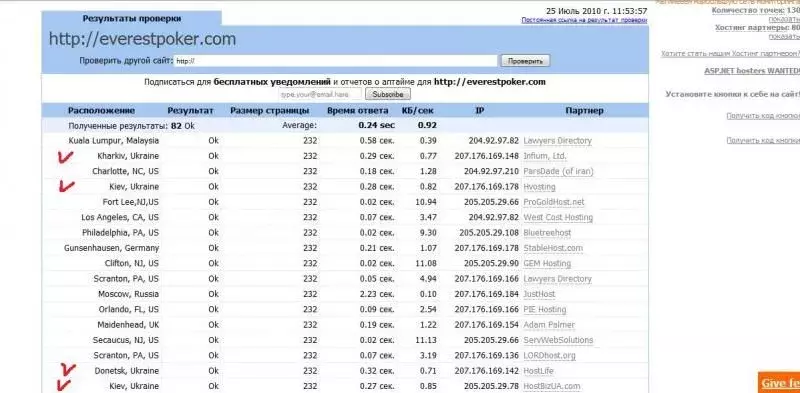Open the ProGoldHost.net partner link
Image resolution: width=800 pixels, height=393 pixels.
(x=554, y=202)
